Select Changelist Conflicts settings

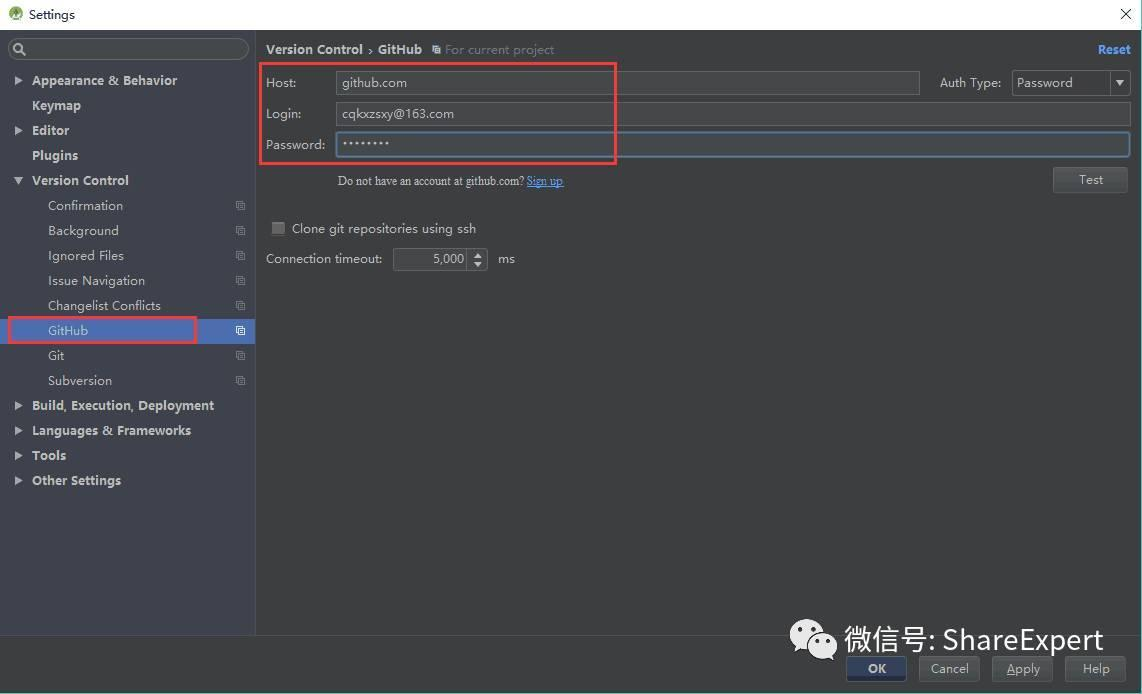coord(104,306)
